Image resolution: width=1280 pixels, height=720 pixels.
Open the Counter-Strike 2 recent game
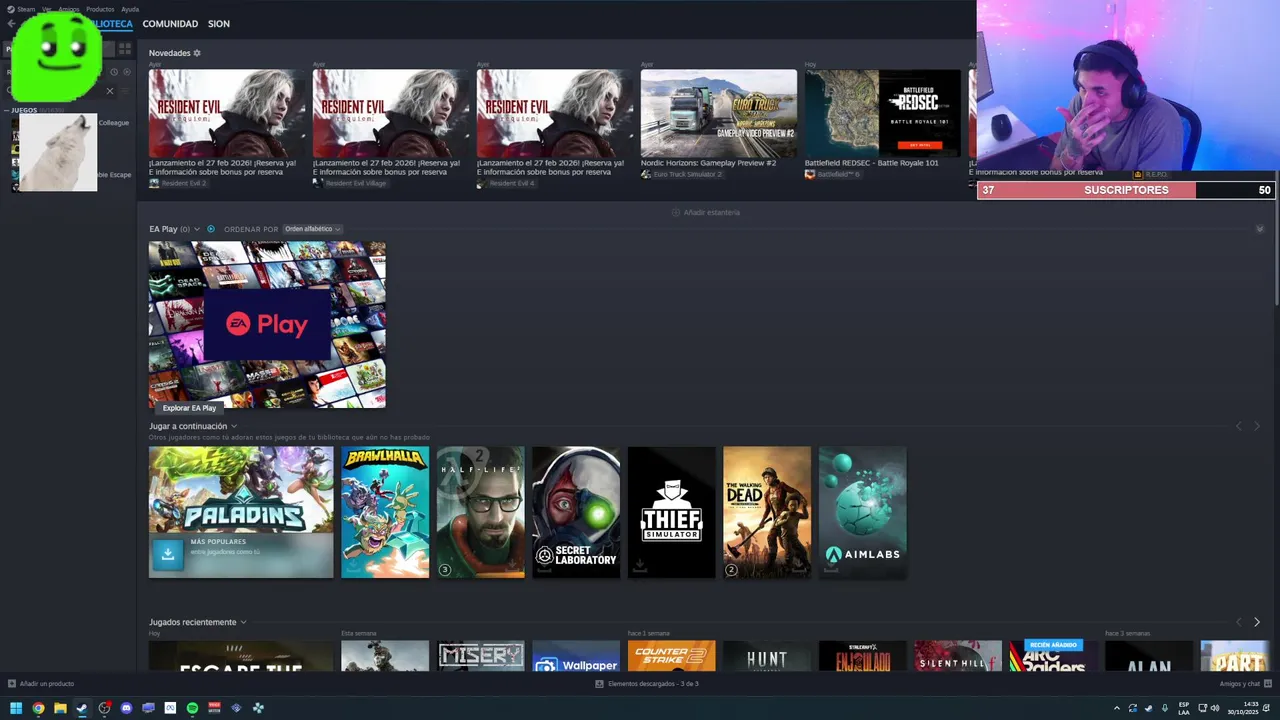coord(672,656)
